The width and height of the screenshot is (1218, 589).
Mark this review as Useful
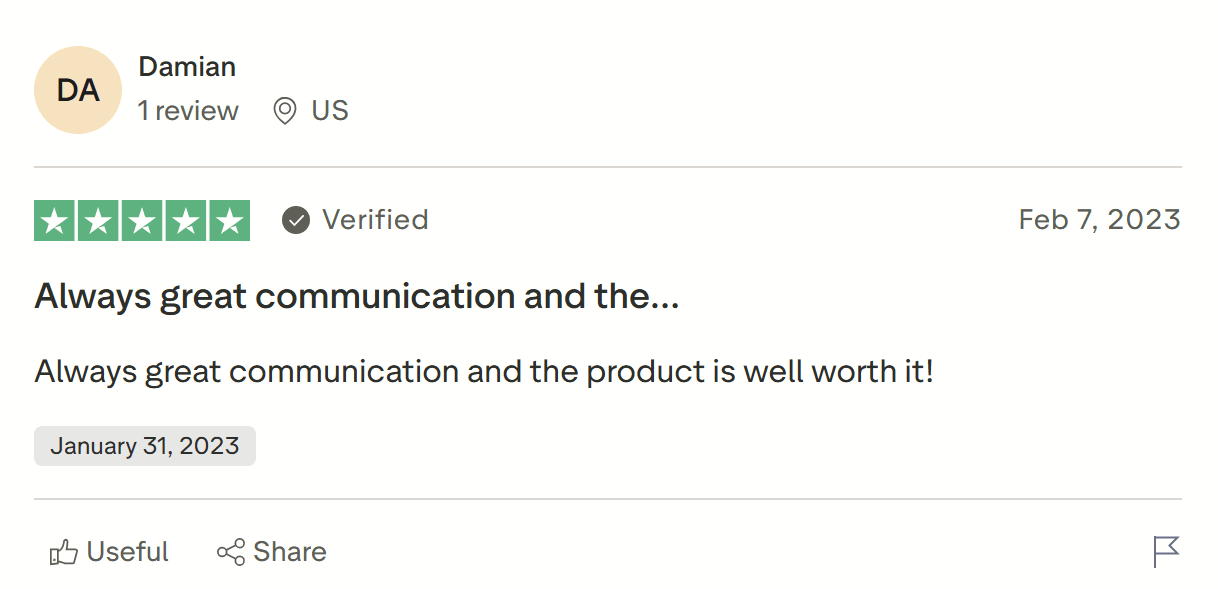point(107,551)
